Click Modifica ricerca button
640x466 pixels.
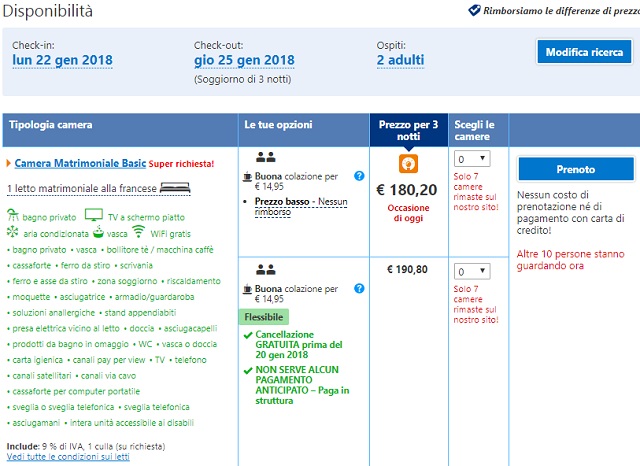click(x=584, y=52)
